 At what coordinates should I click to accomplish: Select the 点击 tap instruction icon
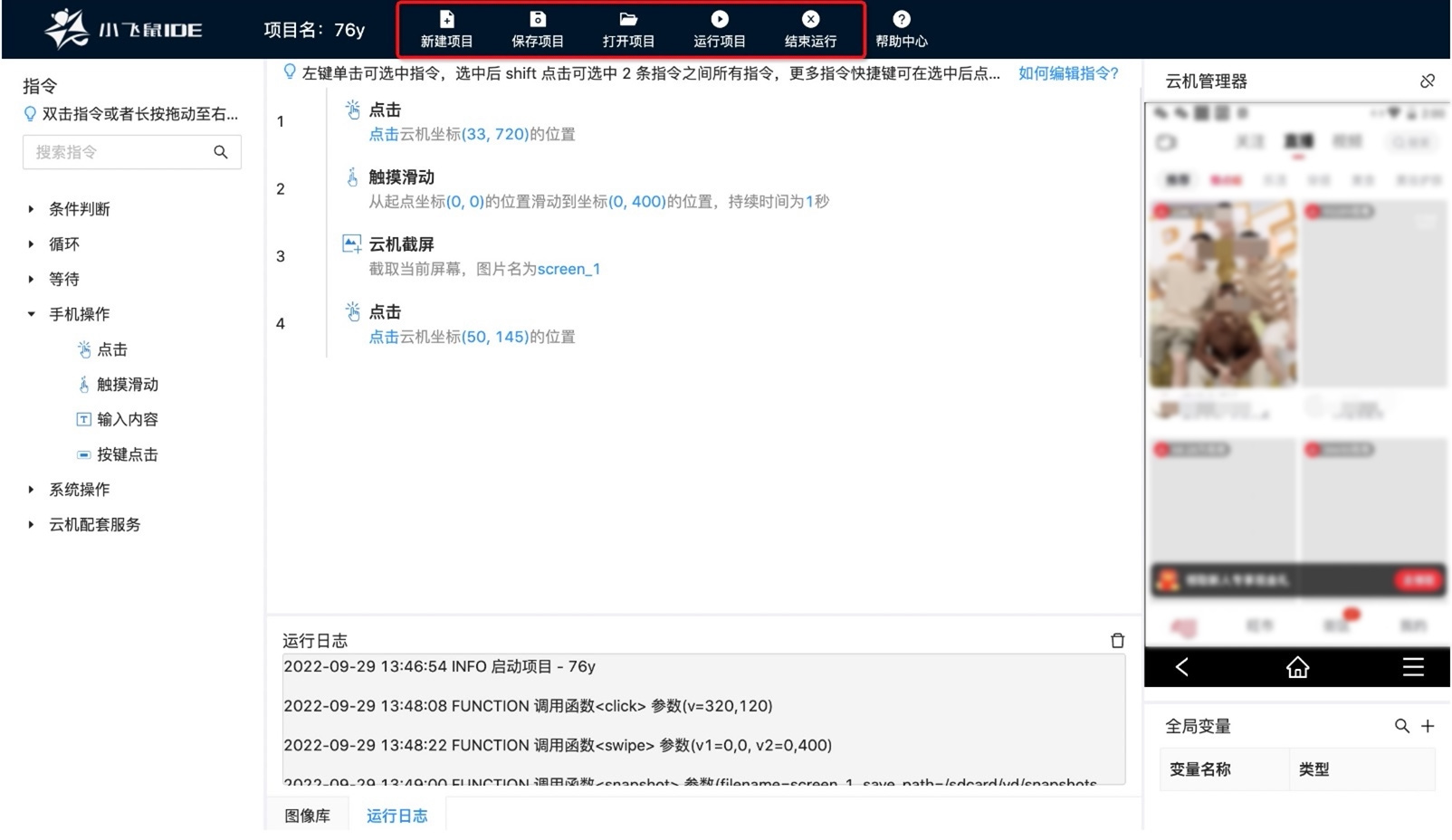pos(83,349)
